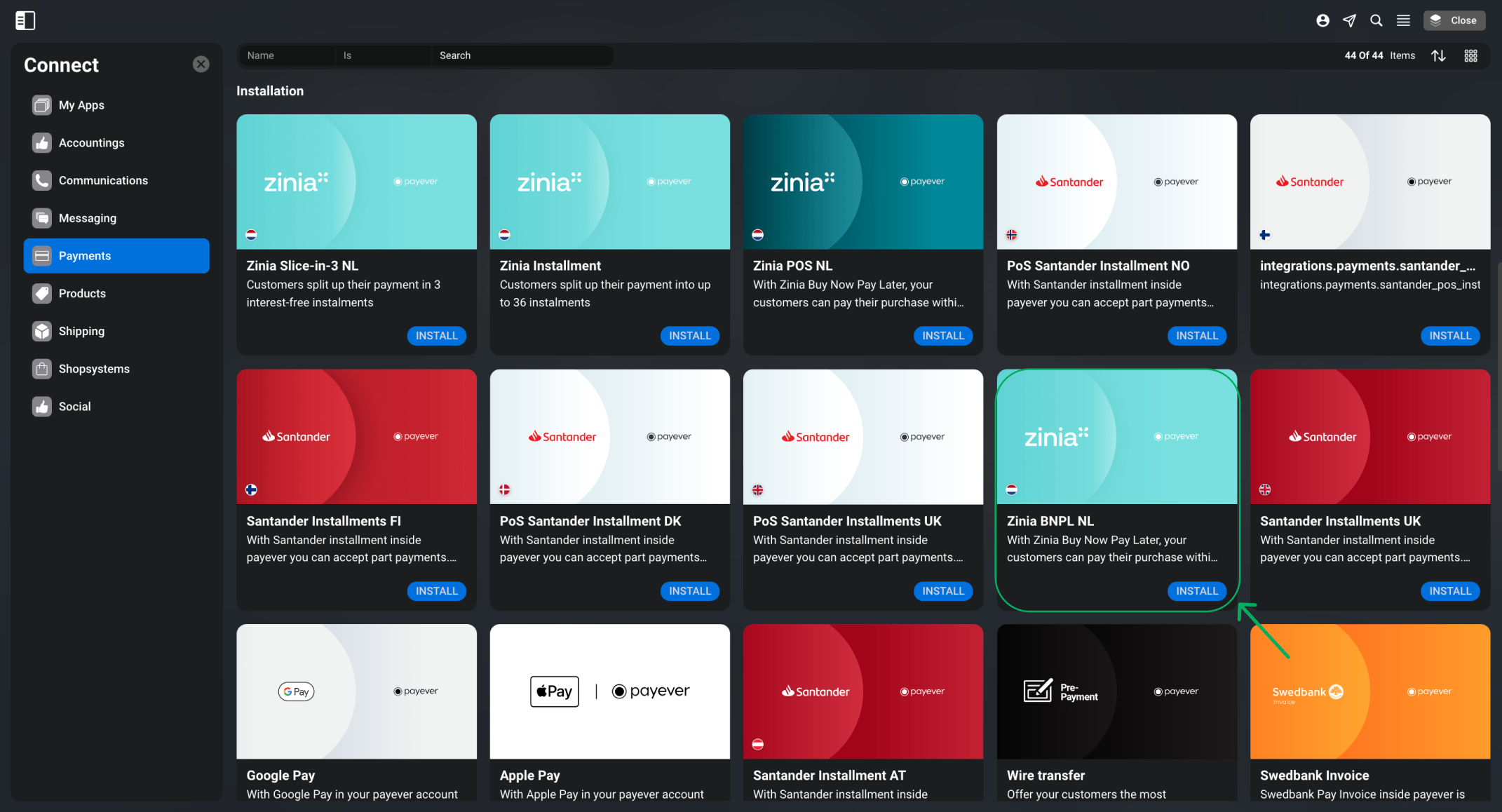Click the Shopsystems bag icon
1502x812 pixels.
pos(42,369)
